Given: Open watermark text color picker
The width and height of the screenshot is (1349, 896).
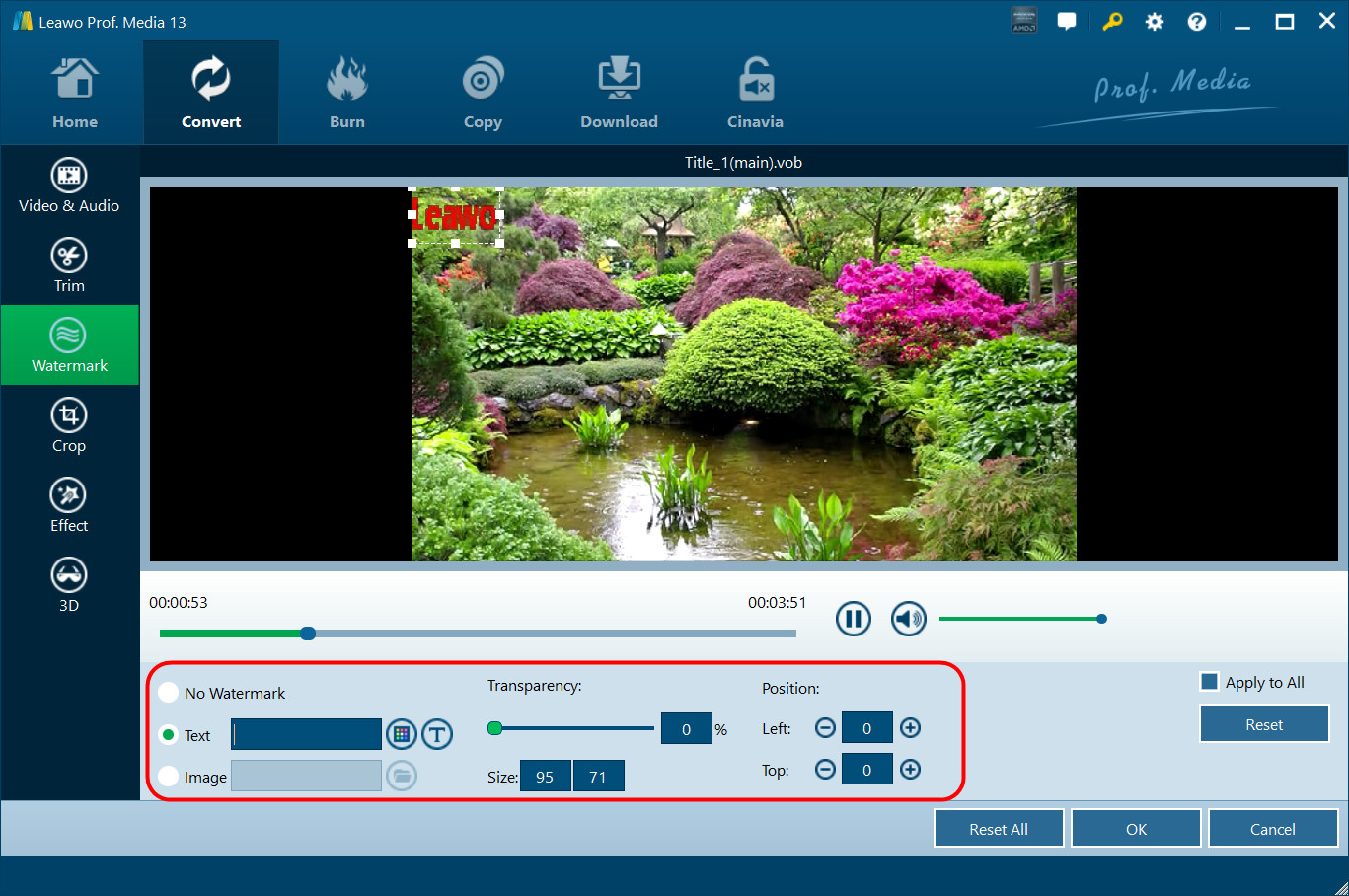Looking at the screenshot, I should point(401,734).
